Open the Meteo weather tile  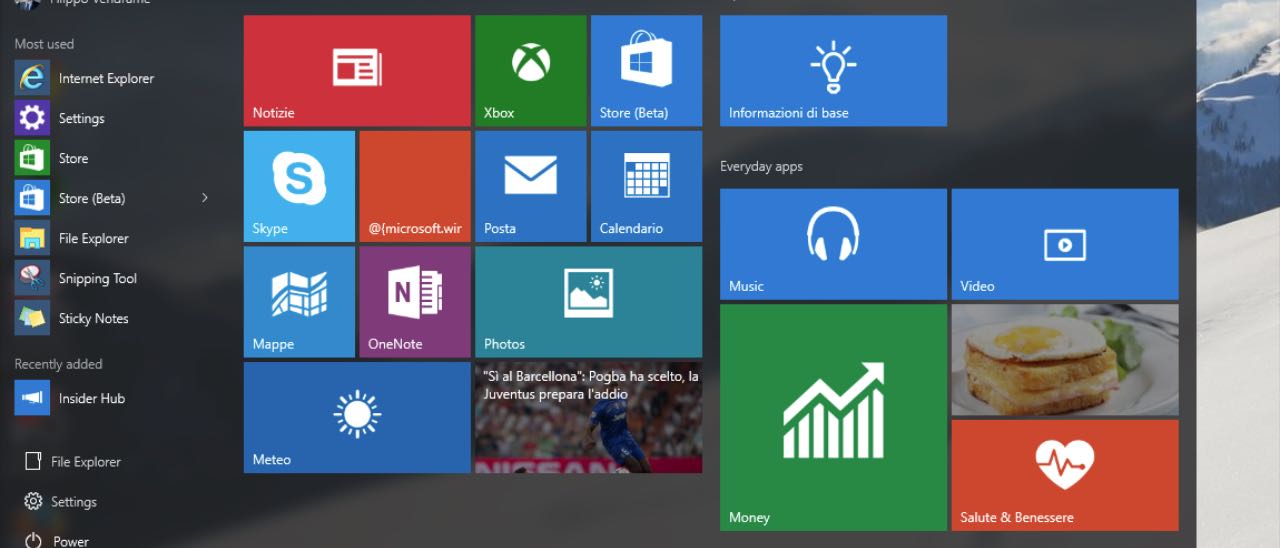[x=357, y=418]
